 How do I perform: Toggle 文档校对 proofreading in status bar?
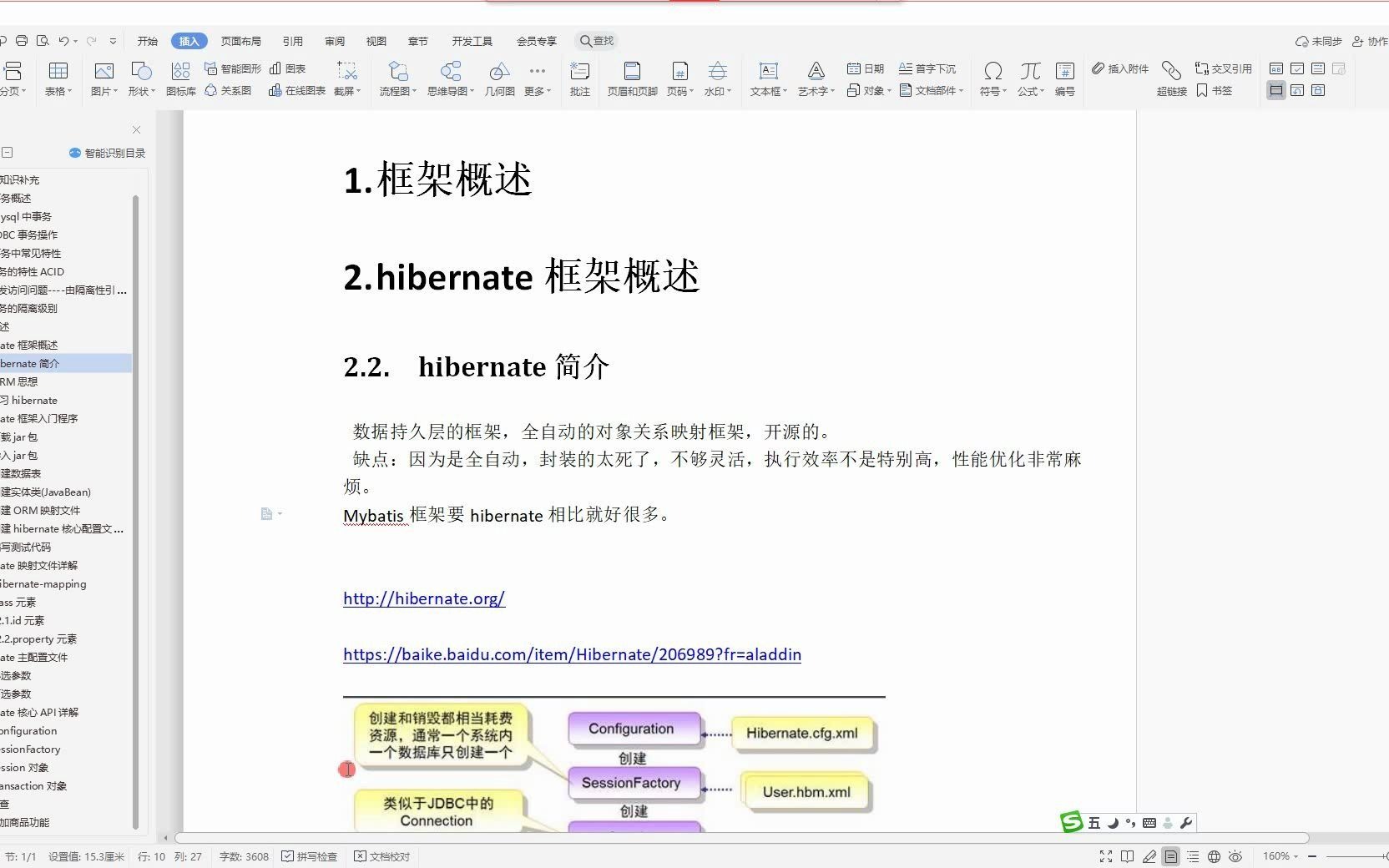(382, 856)
